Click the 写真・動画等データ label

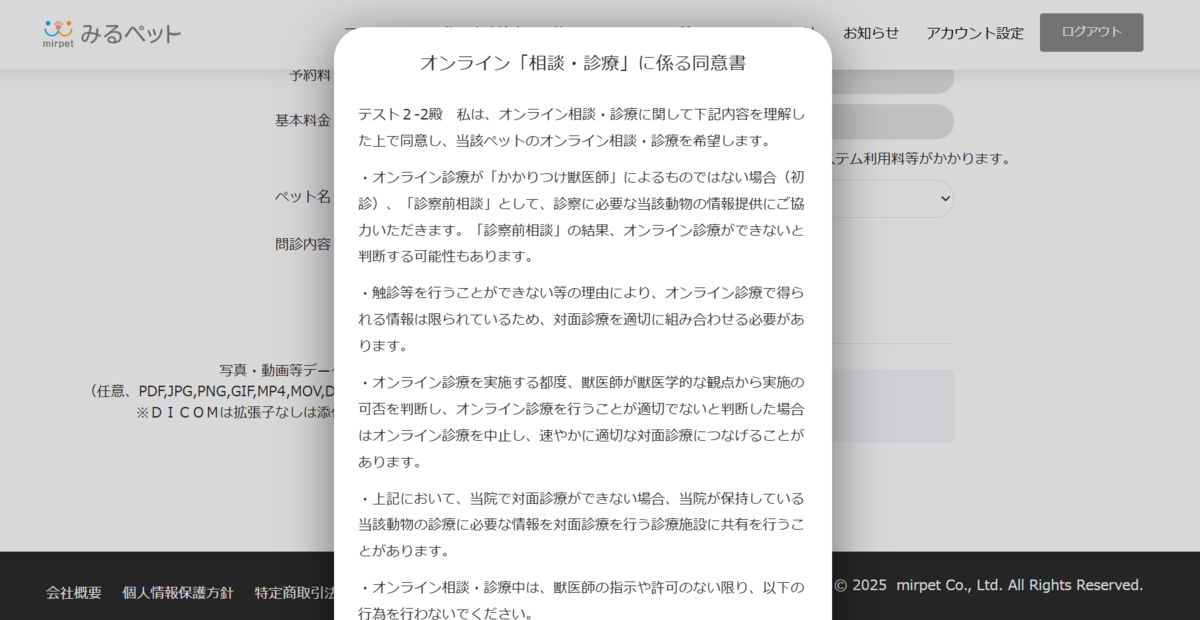pyautogui.click(x=277, y=370)
